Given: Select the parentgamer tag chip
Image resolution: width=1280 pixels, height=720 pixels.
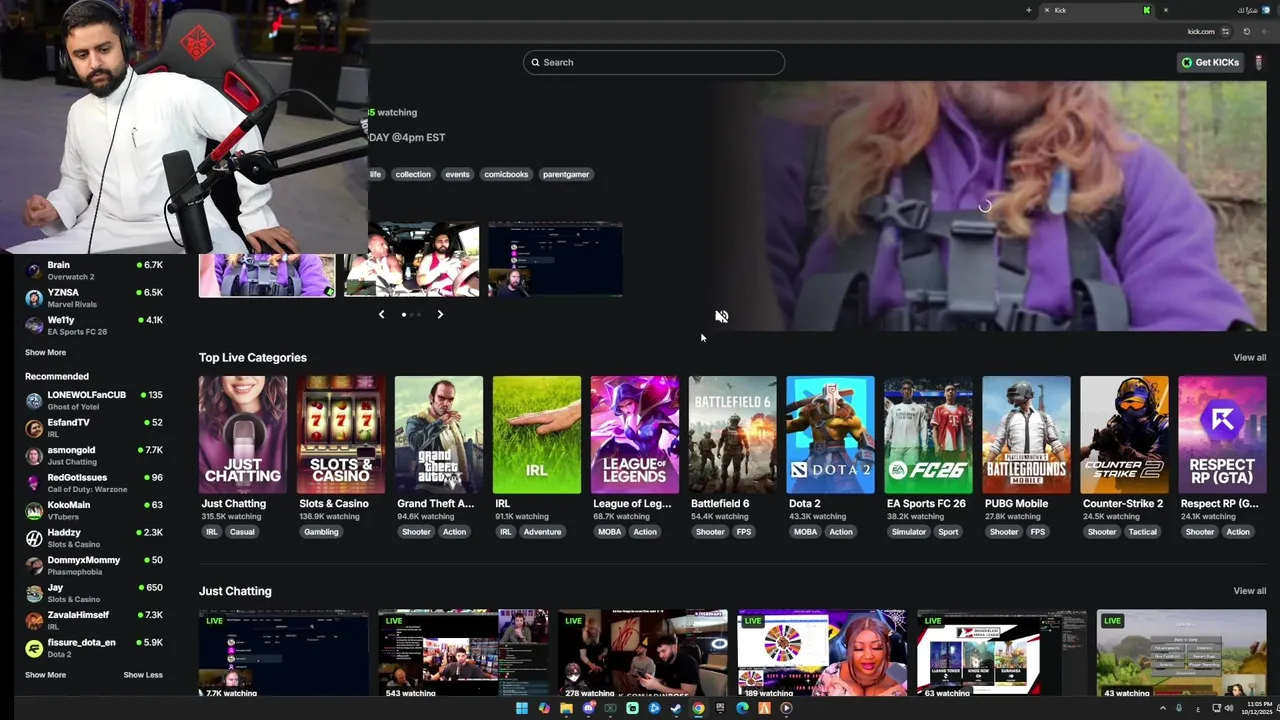Looking at the screenshot, I should pos(566,174).
